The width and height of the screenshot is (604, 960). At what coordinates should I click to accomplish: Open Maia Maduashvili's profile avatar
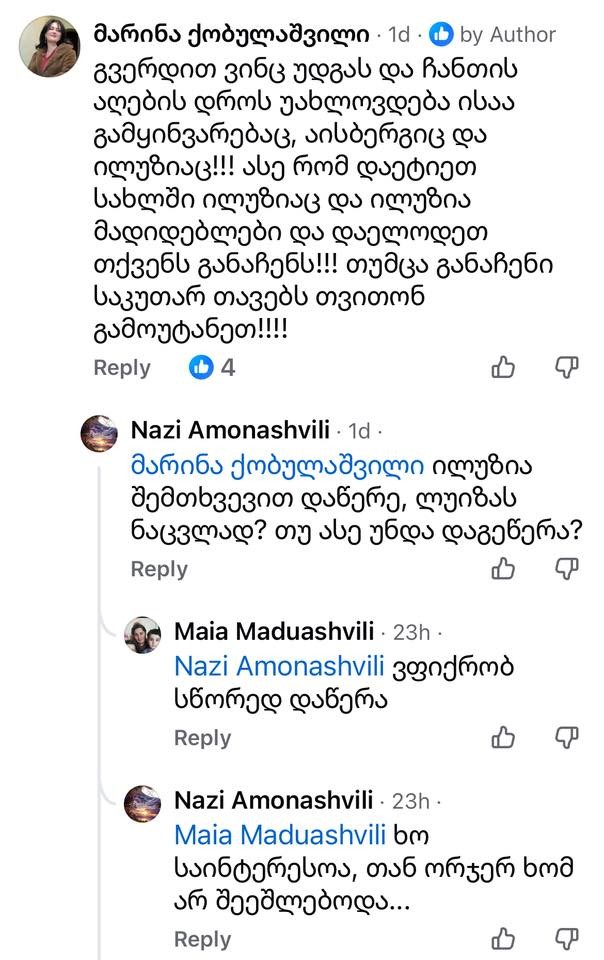142,635
